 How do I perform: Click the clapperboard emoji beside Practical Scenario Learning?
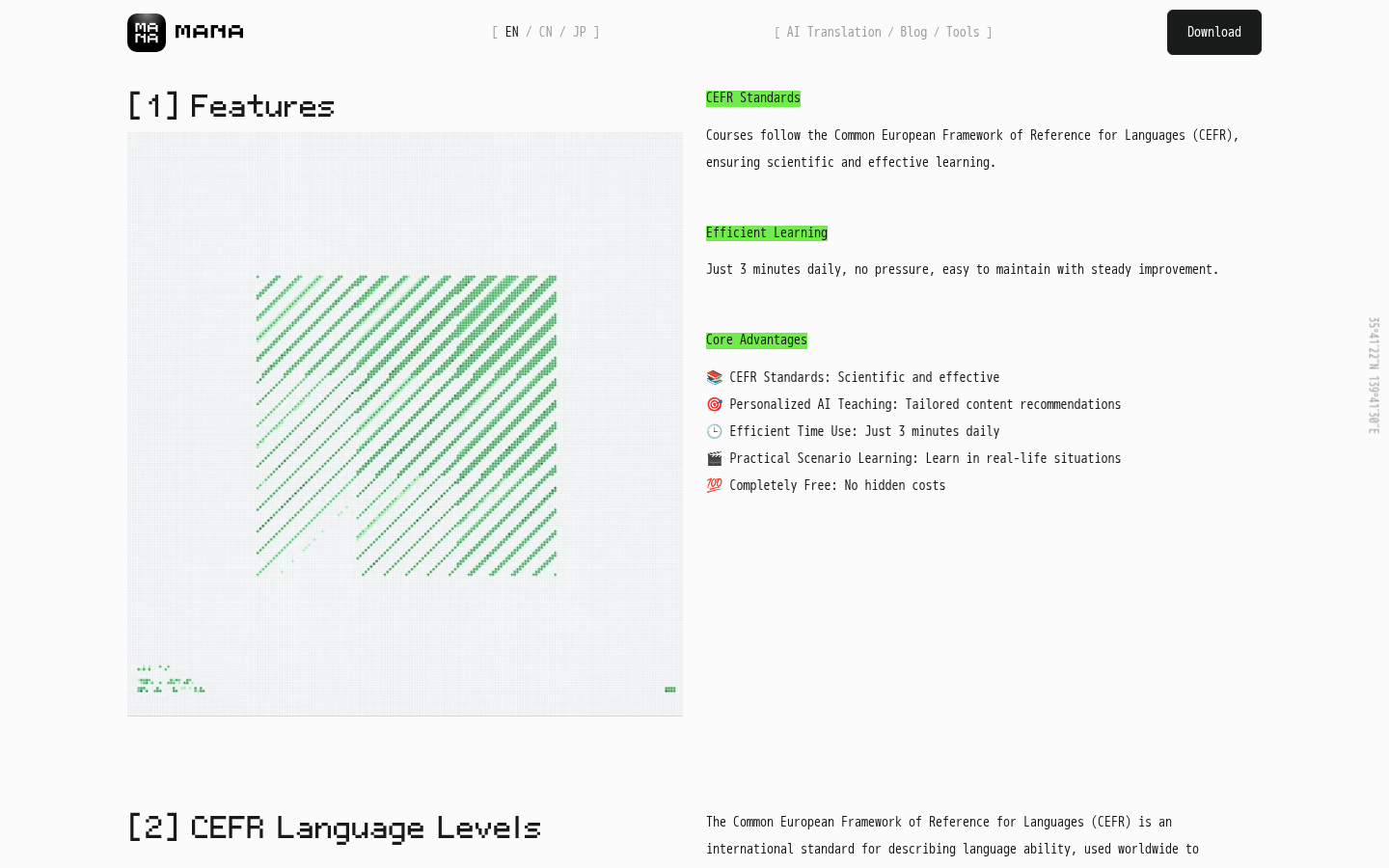click(x=714, y=458)
